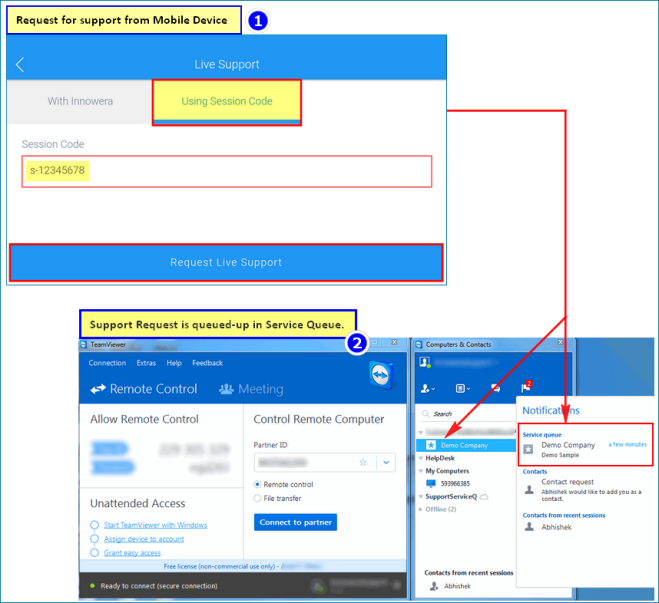The width and height of the screenshot is (659, 603).
Task: Click the Contacts heading in Notifications
Action: pos(535,471)
